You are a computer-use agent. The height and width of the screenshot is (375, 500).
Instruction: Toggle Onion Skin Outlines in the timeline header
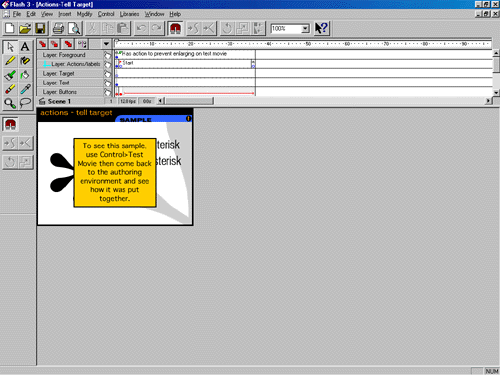click(54, 44)
